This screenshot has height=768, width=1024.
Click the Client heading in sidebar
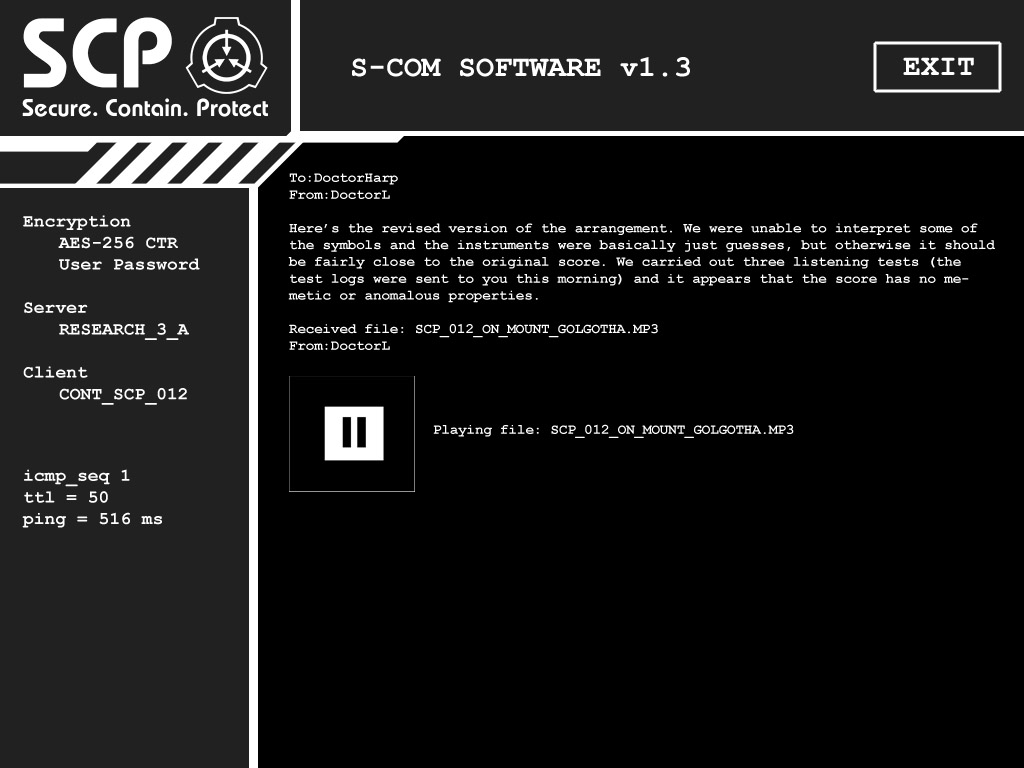coord(55,372)
